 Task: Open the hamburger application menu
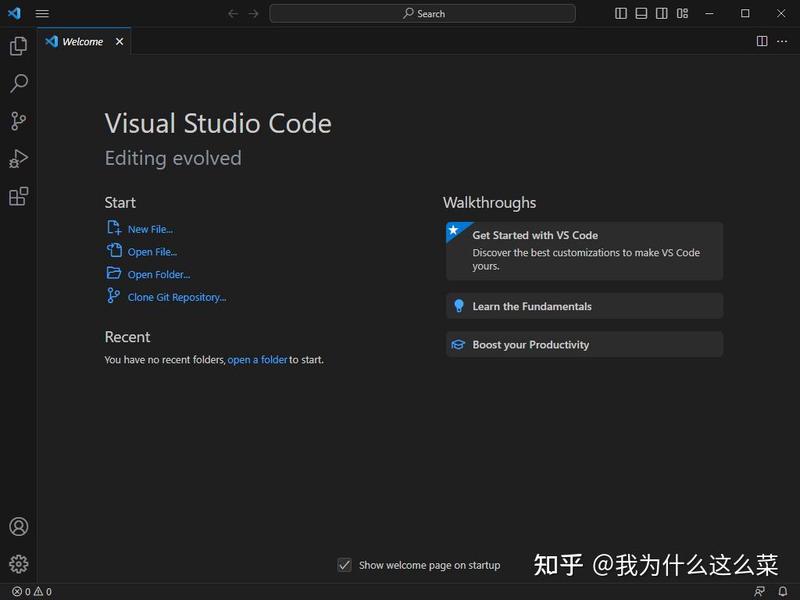pos(42,14)
